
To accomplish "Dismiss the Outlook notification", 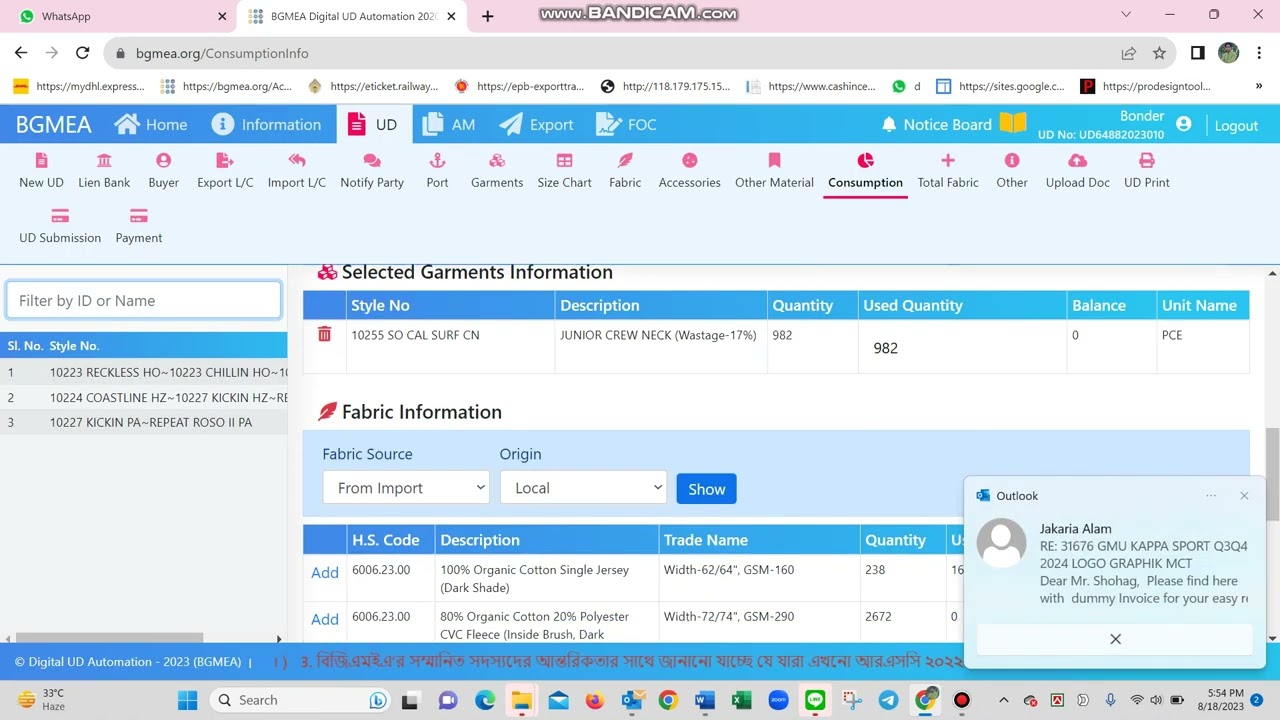I will 1115,639.
